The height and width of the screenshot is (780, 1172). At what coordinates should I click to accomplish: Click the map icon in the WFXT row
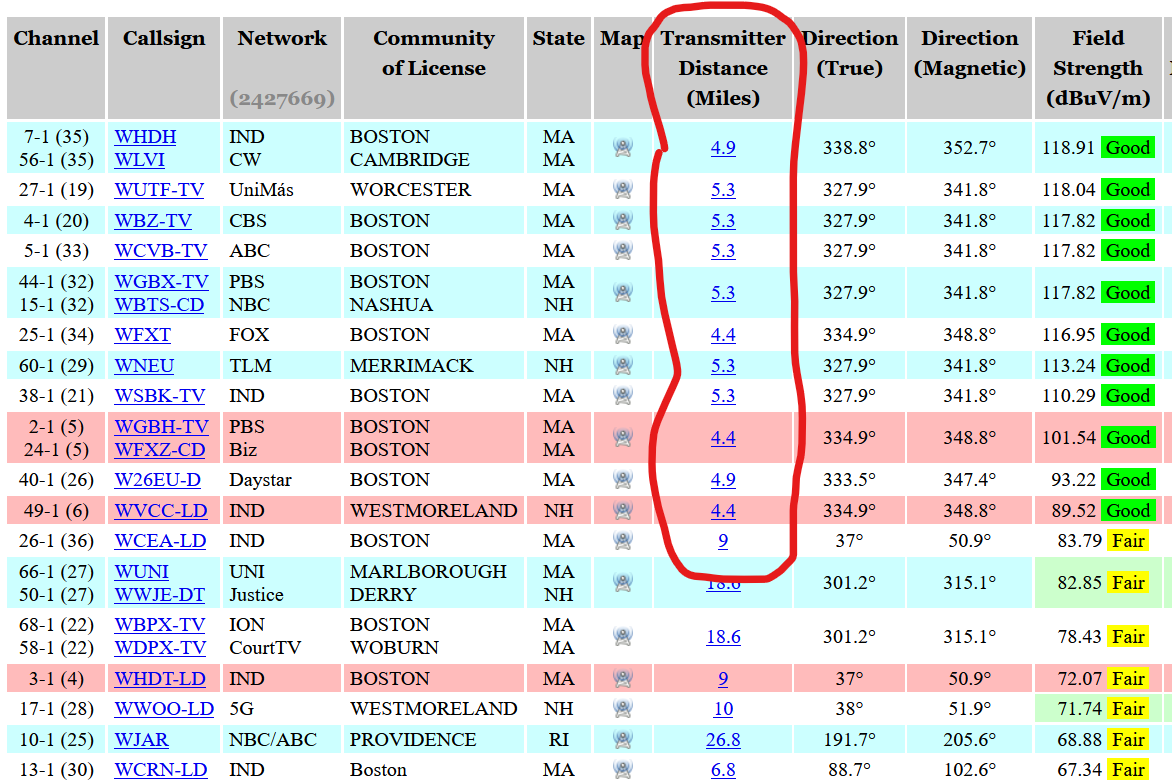click(x=623, y=335)
